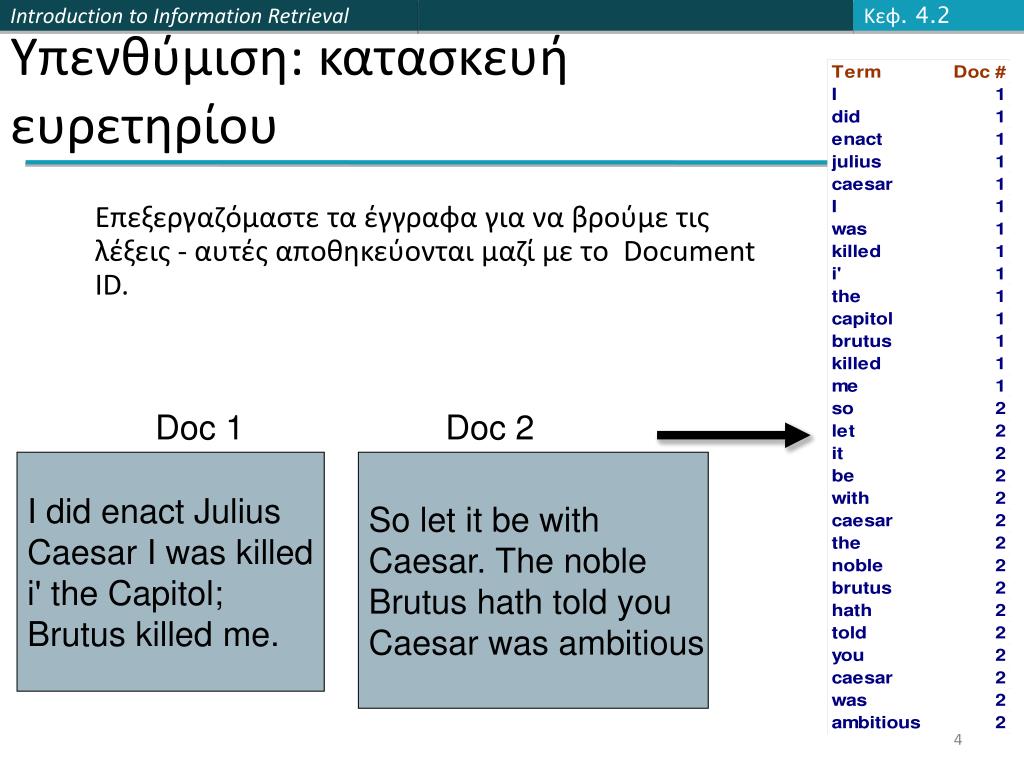Click the term 'you' in the table
1024x768 pixels.
(848, 656)
